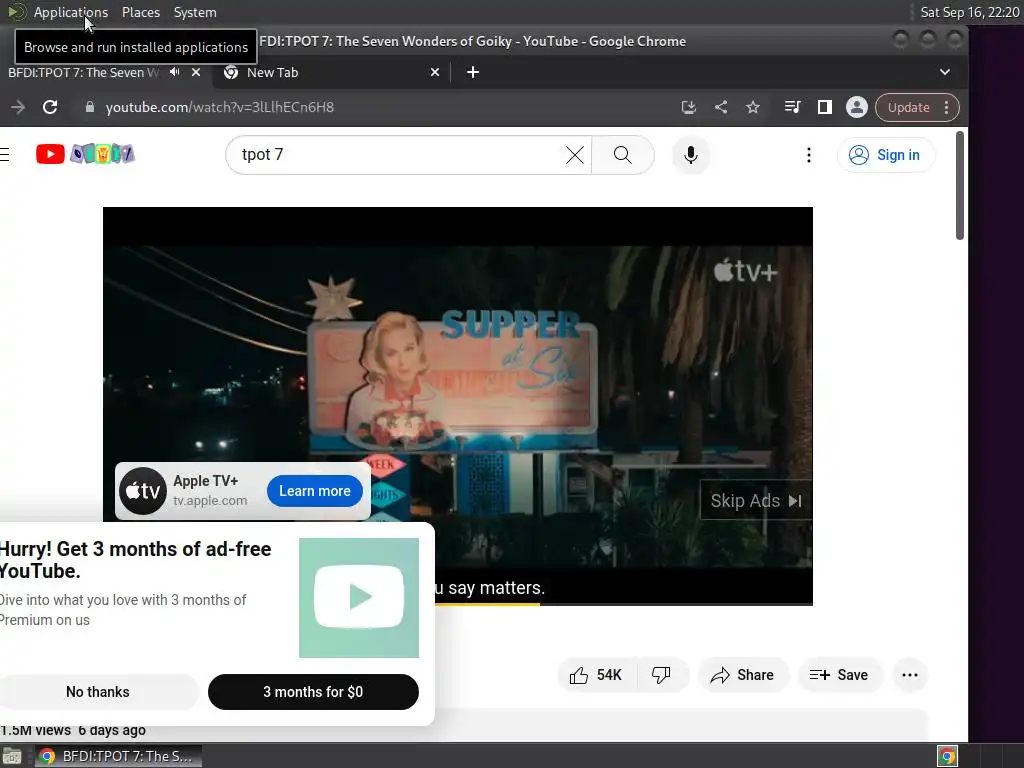Open the media controls icon in the toolbar
This screenshot has width=1024, height=768.
[x=792, y=107]
